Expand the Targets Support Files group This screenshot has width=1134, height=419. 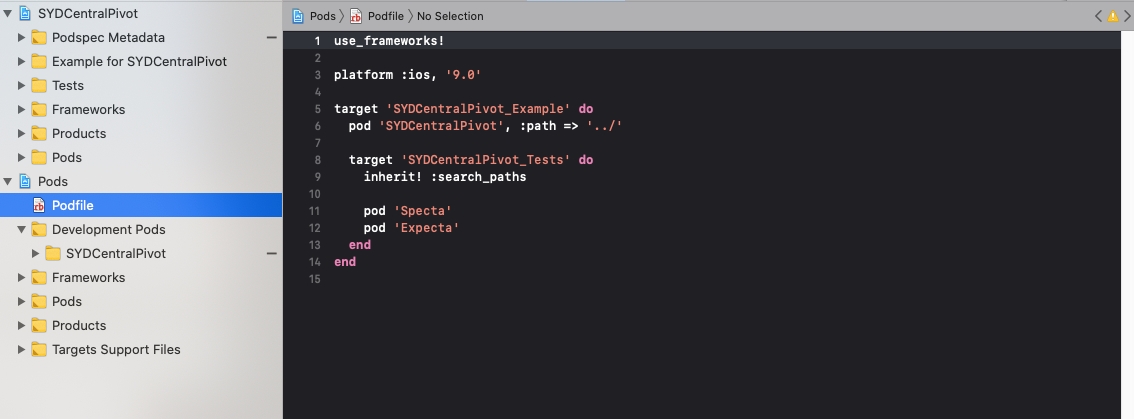[x=21, y=350]
